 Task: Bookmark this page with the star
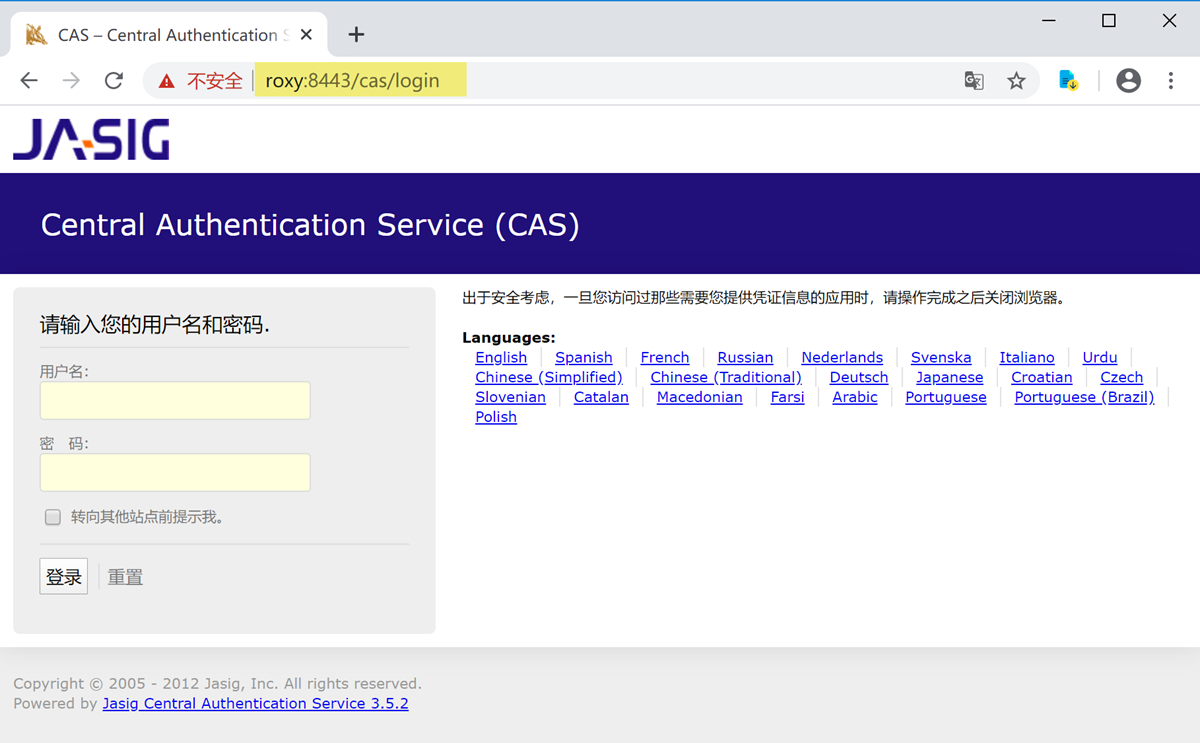pyautogui.click(x=1016, y=81)
